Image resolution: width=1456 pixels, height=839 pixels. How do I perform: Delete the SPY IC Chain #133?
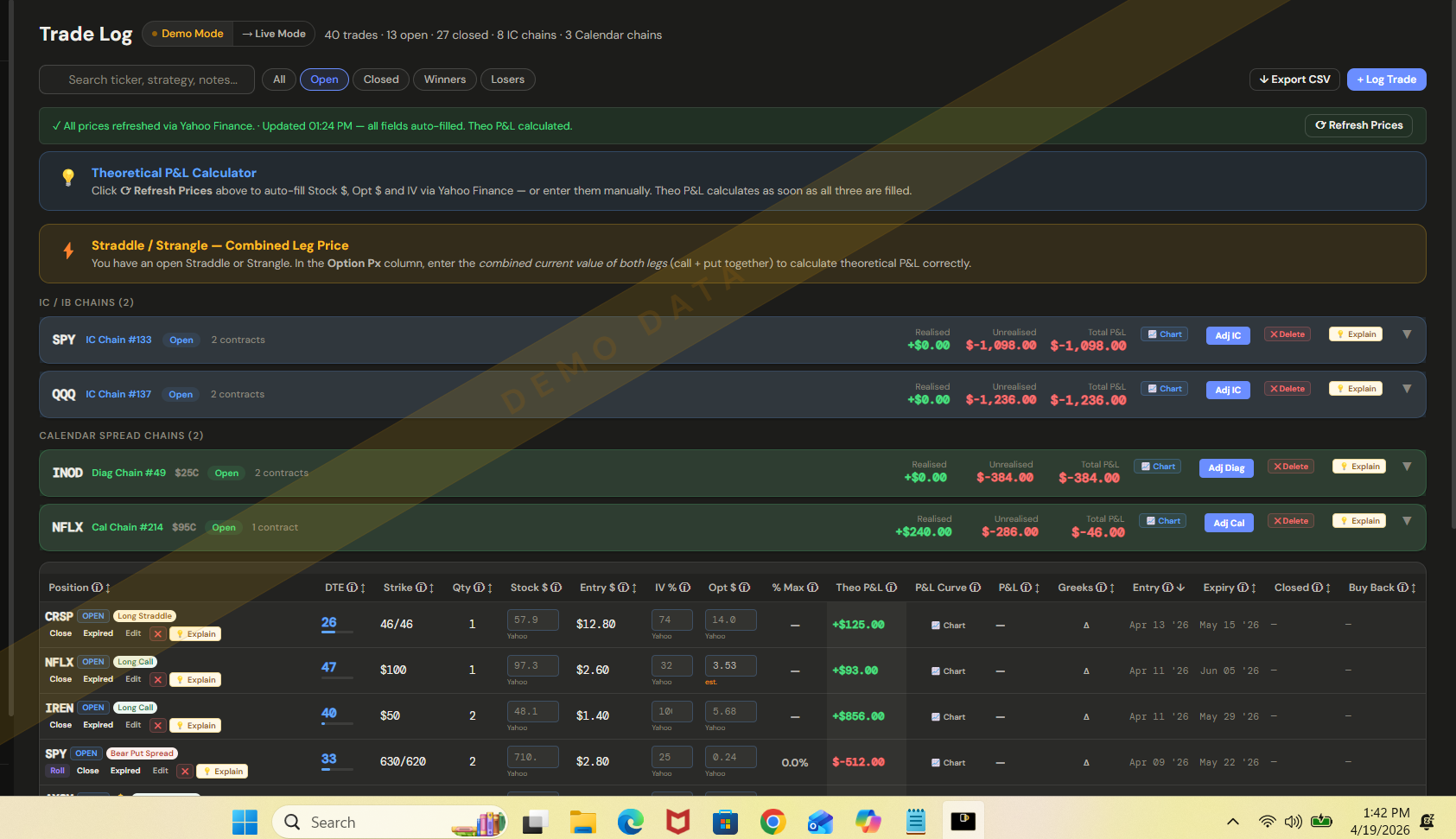[1288, 334]
